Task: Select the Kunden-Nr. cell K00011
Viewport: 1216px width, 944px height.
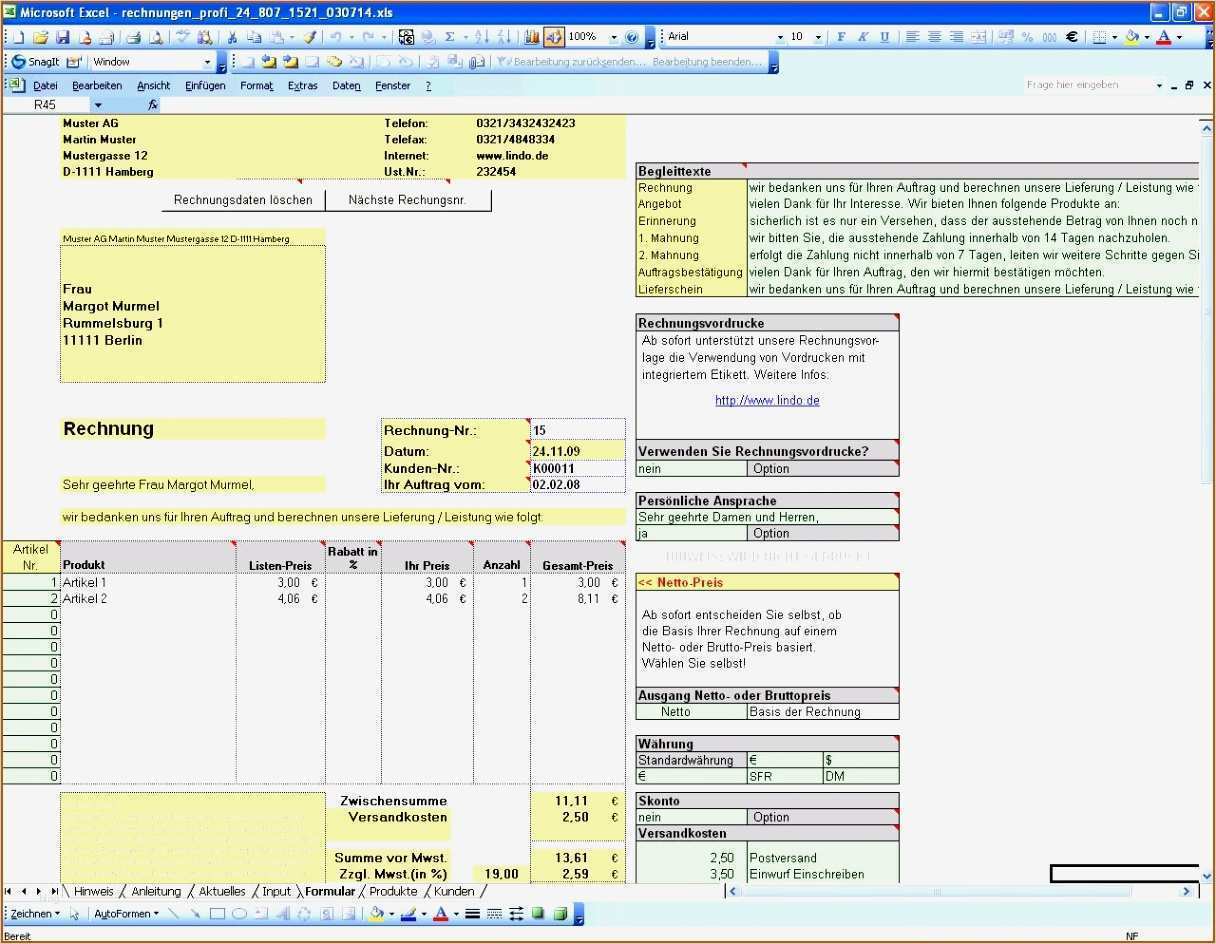Action: pyautogui.click(x=578, y=468)
